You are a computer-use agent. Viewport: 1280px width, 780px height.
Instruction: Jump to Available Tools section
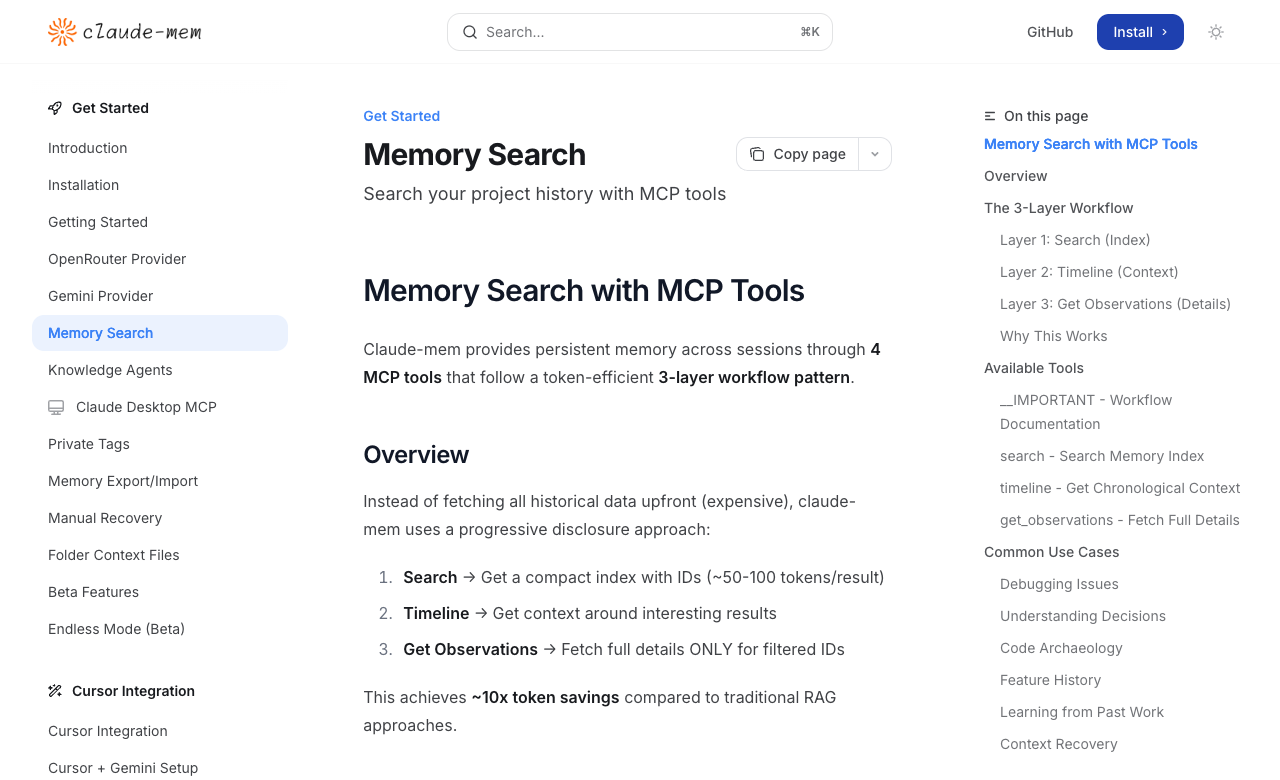pyautogui.click(x=1034, y=368)
